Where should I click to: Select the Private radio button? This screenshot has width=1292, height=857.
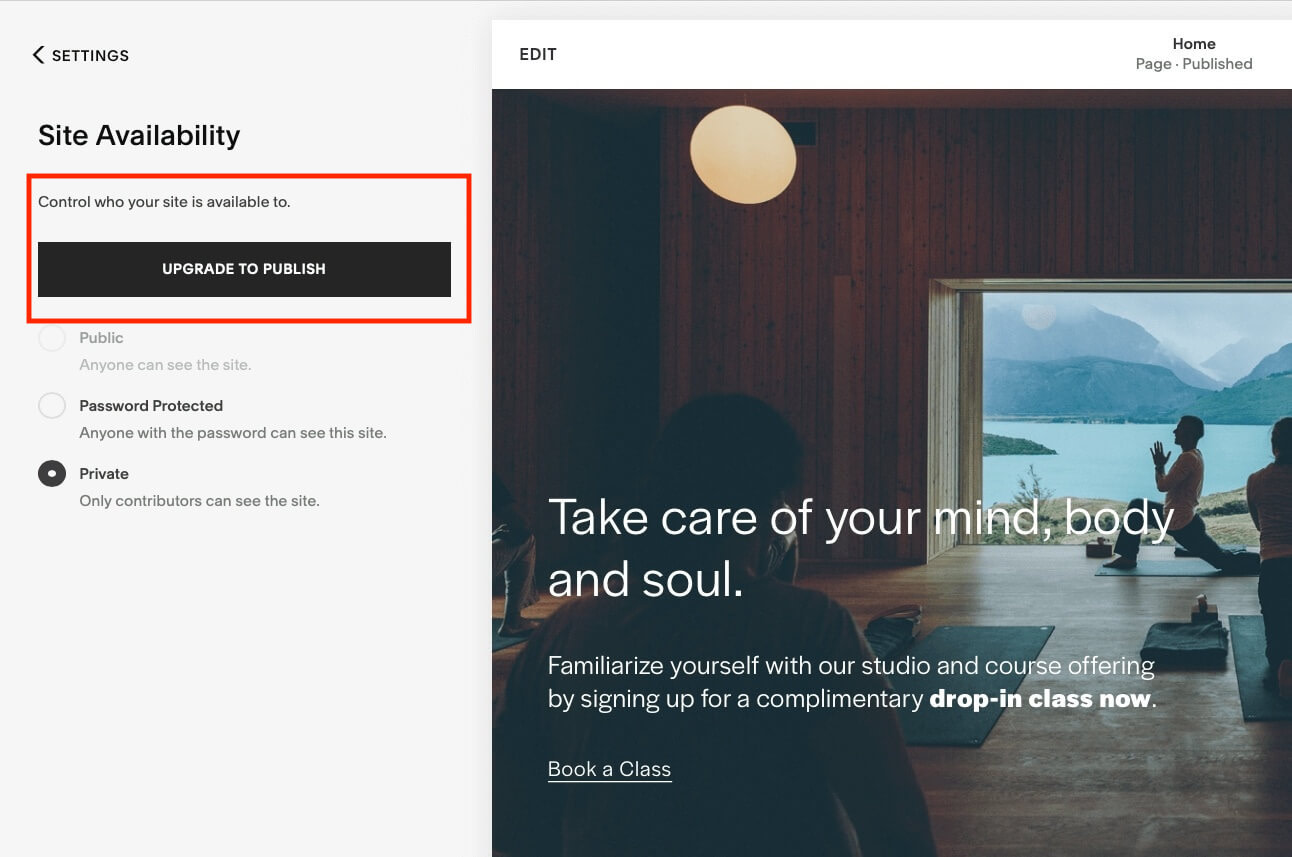pos(52,474)
